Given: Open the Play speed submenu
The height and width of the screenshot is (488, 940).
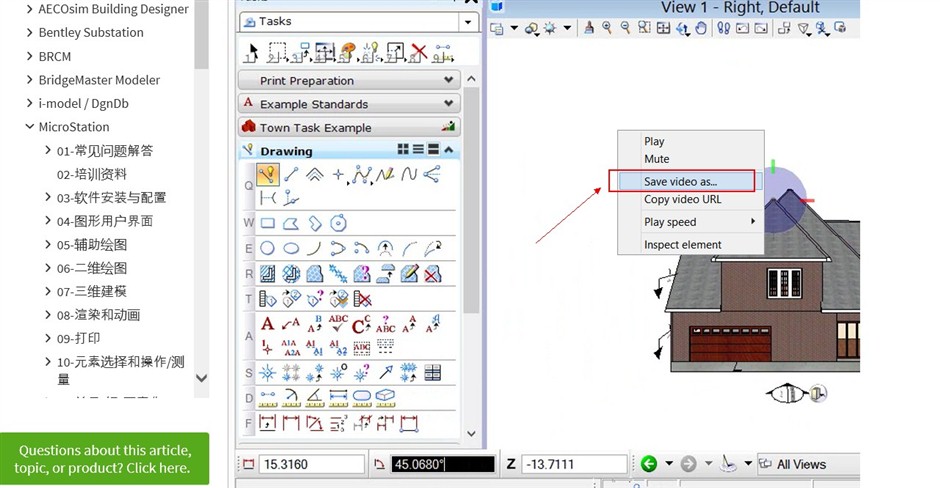Looking at the screenshot, I should (691, 222).
